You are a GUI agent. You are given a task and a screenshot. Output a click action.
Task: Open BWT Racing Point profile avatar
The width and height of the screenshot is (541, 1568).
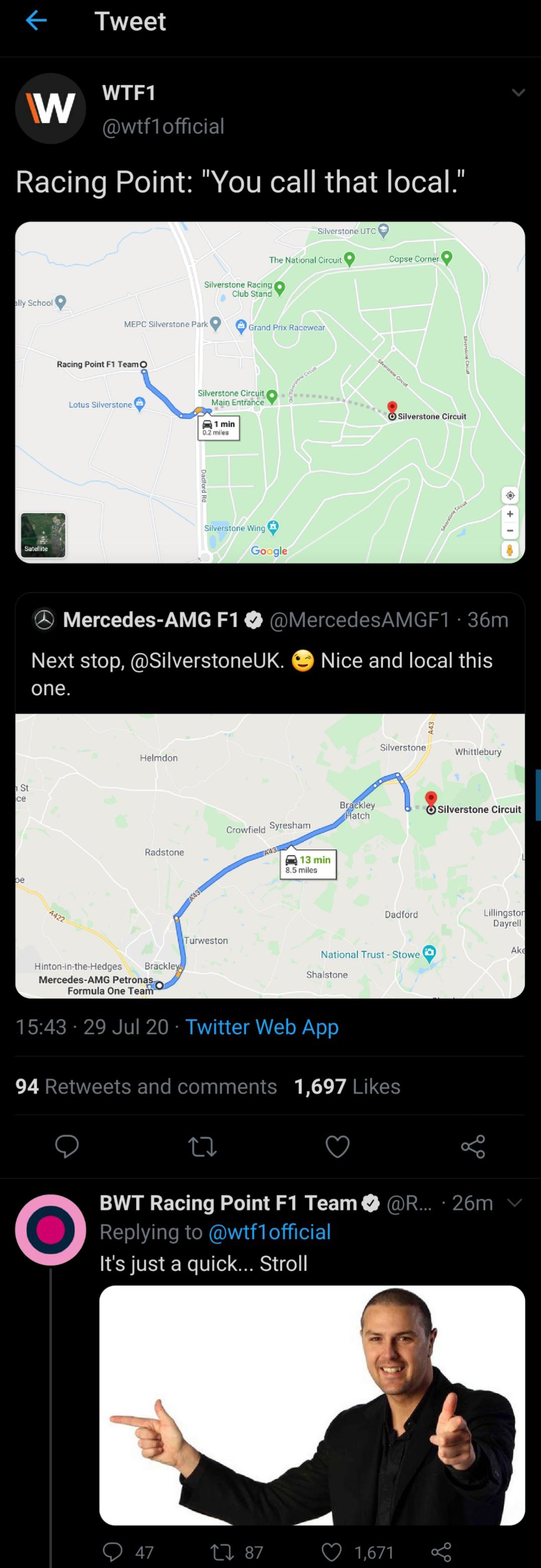coord(51,1230)
